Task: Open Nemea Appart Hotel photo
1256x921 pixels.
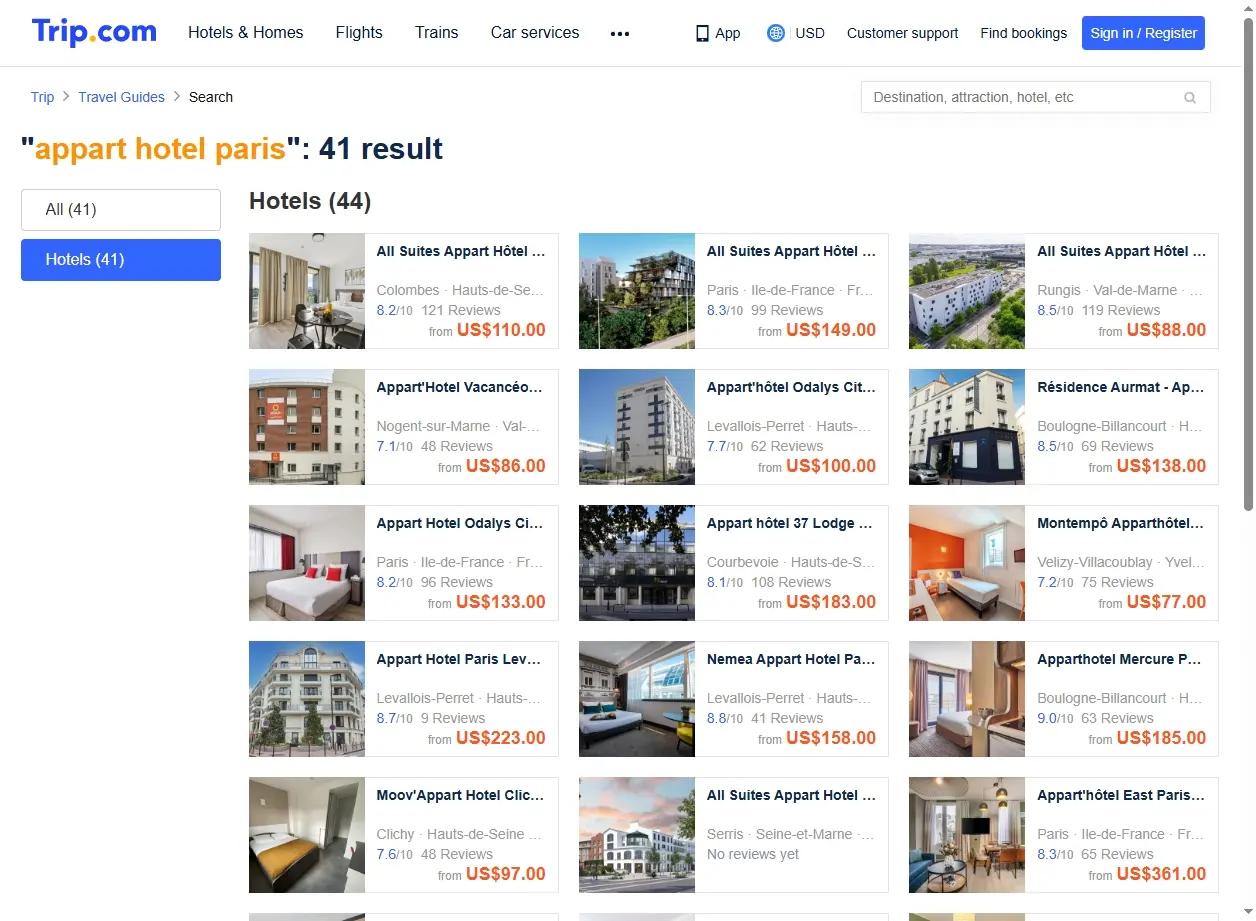Action: pos(637,699)
